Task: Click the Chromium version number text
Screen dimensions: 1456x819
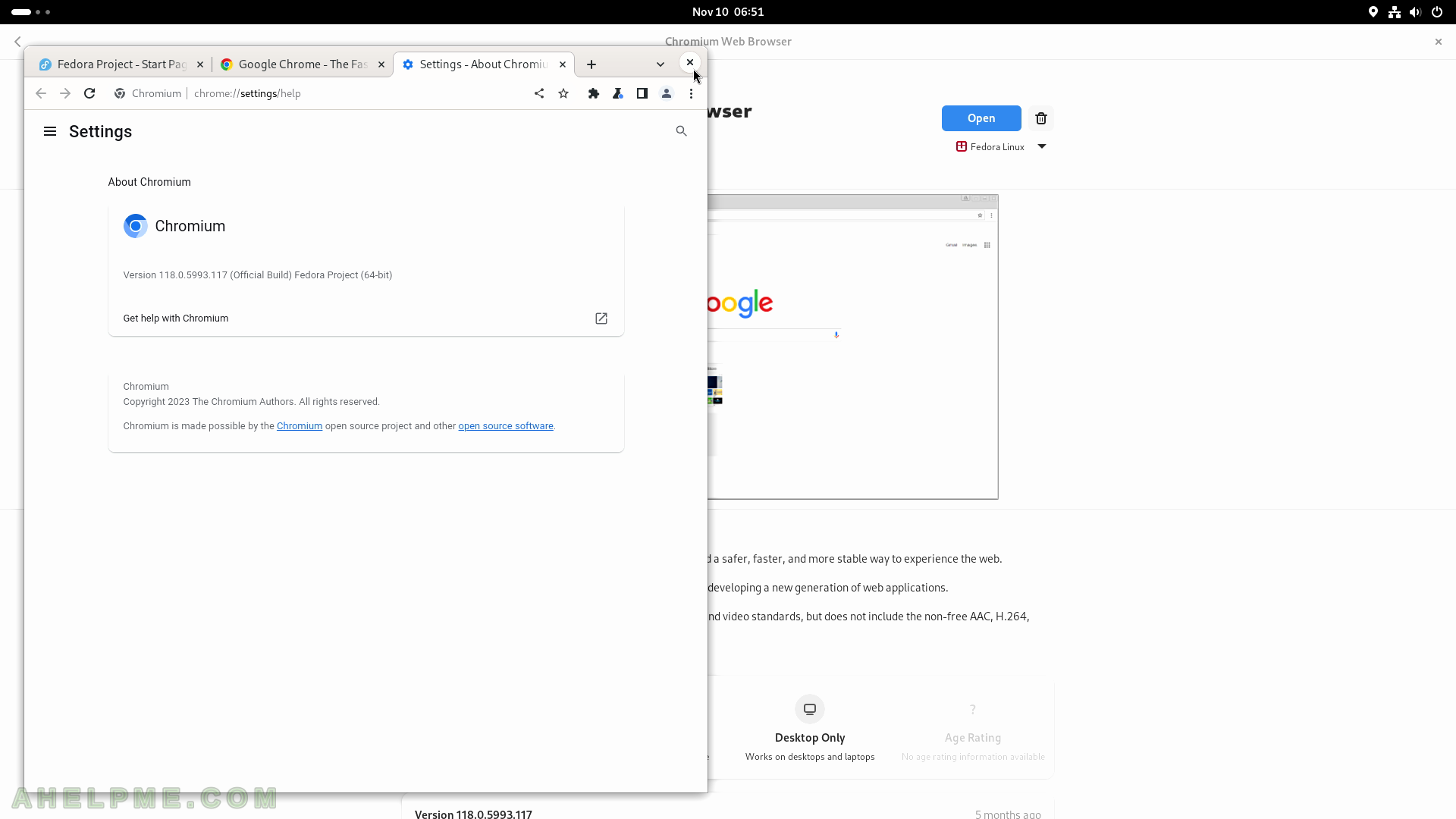Action: coord(258,275)
